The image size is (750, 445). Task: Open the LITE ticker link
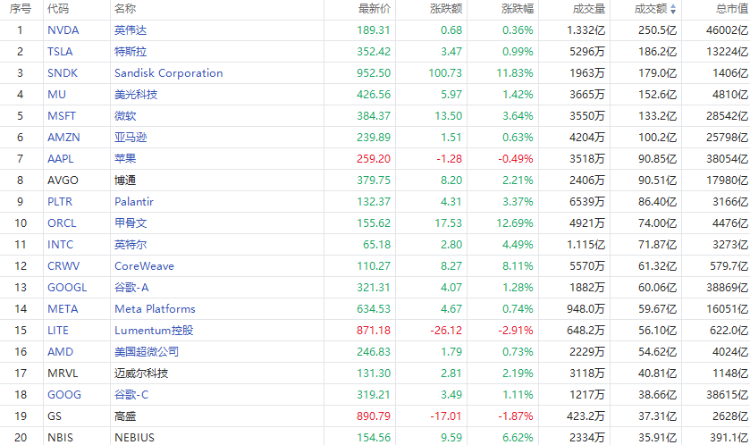tap(58, 331)
